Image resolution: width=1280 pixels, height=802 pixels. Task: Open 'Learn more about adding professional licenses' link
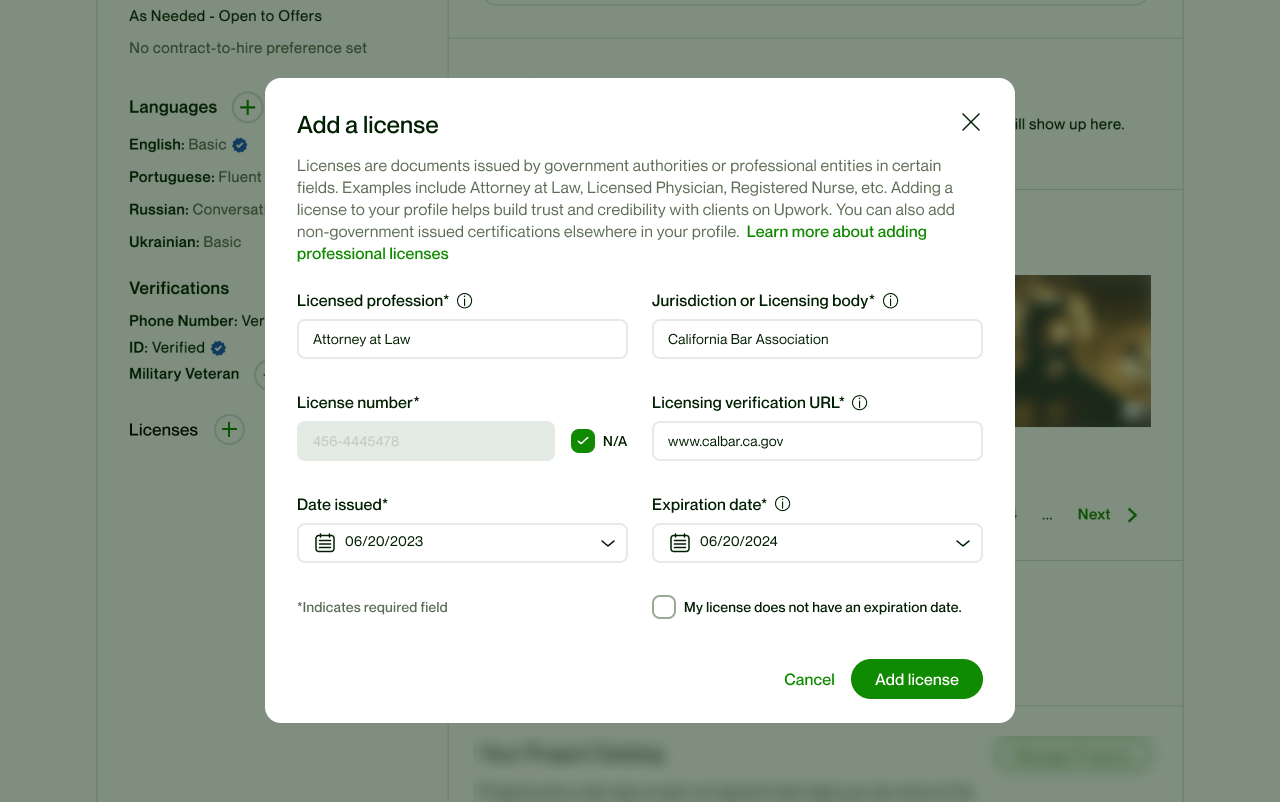[x=836, y=232]
